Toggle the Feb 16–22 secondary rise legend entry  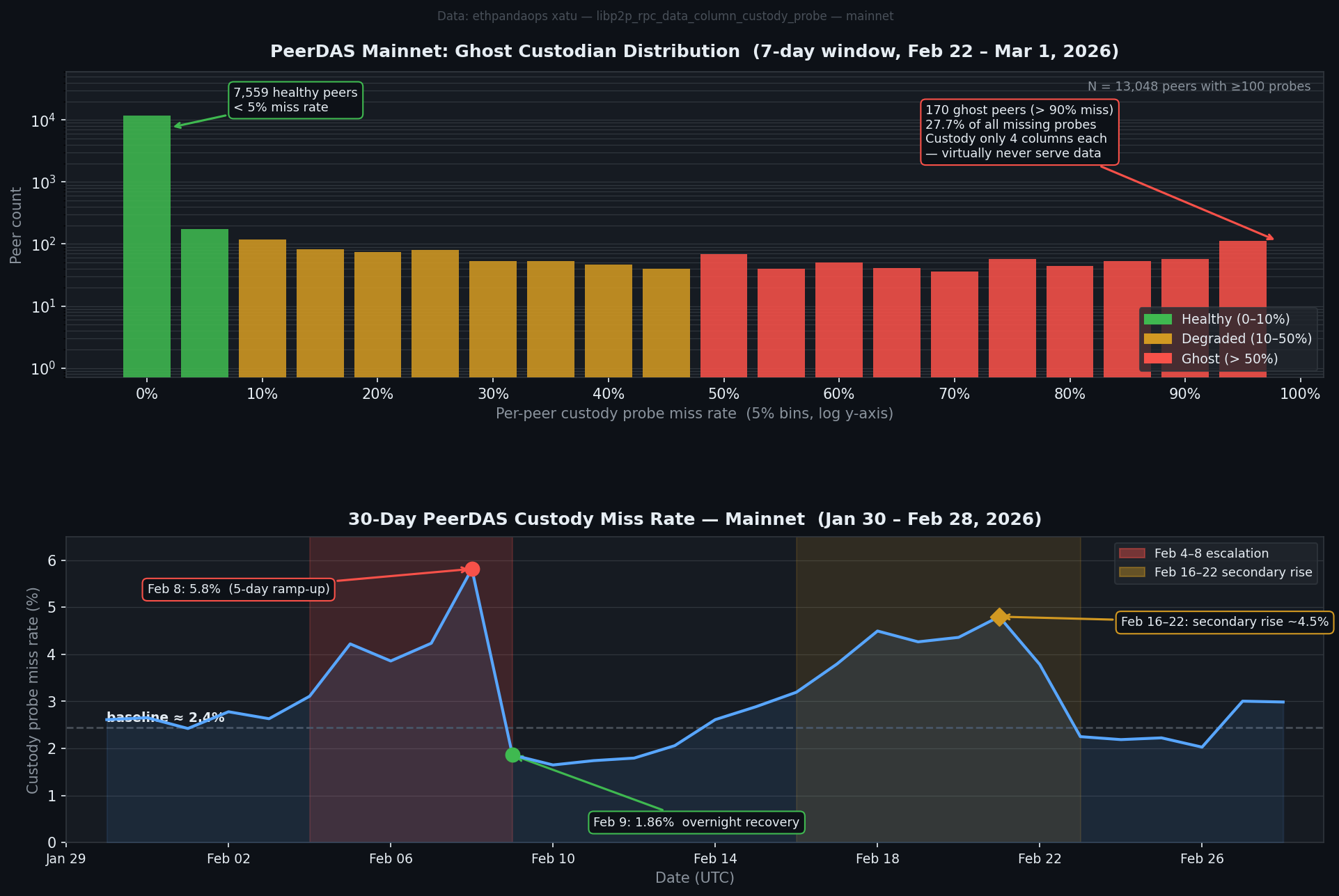click(x=1232, y=572)
